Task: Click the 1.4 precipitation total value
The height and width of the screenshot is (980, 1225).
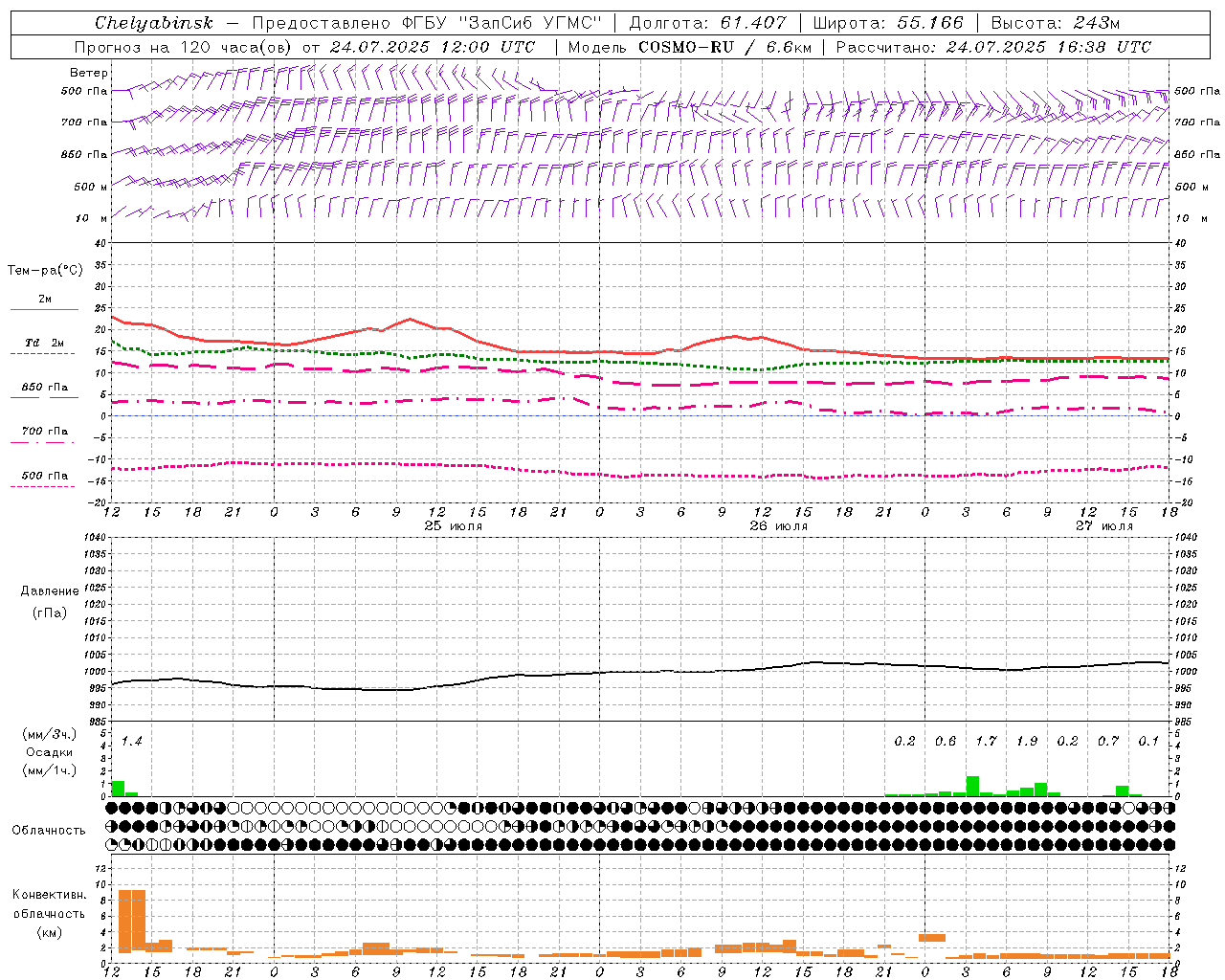Action: [x=131, y=742]
